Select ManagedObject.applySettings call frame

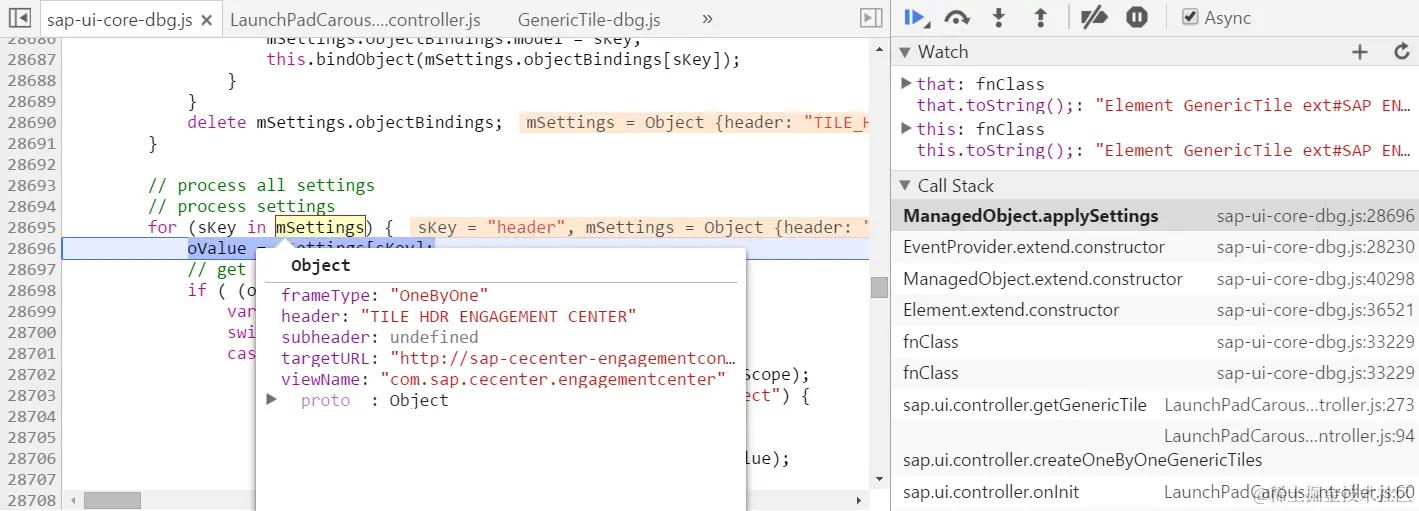(x=1154, y=216)
